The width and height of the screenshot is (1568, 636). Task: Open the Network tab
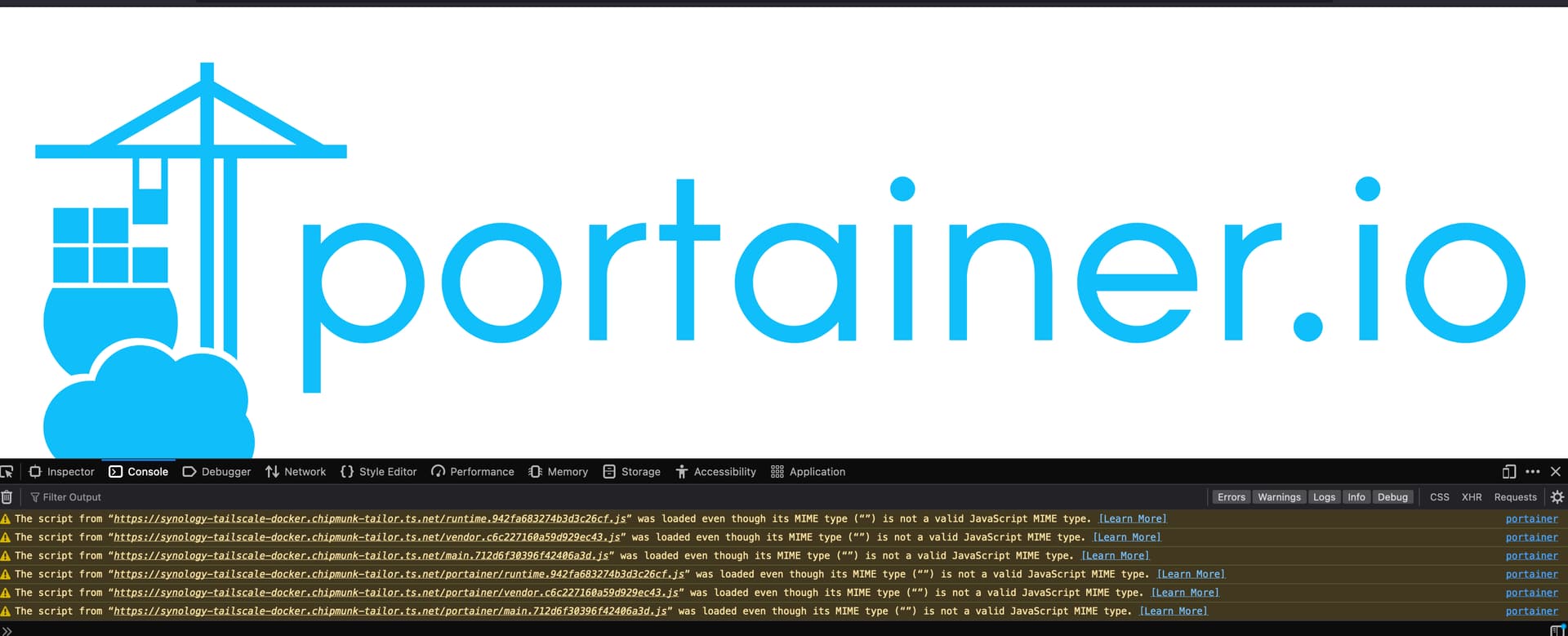point(296,472)
